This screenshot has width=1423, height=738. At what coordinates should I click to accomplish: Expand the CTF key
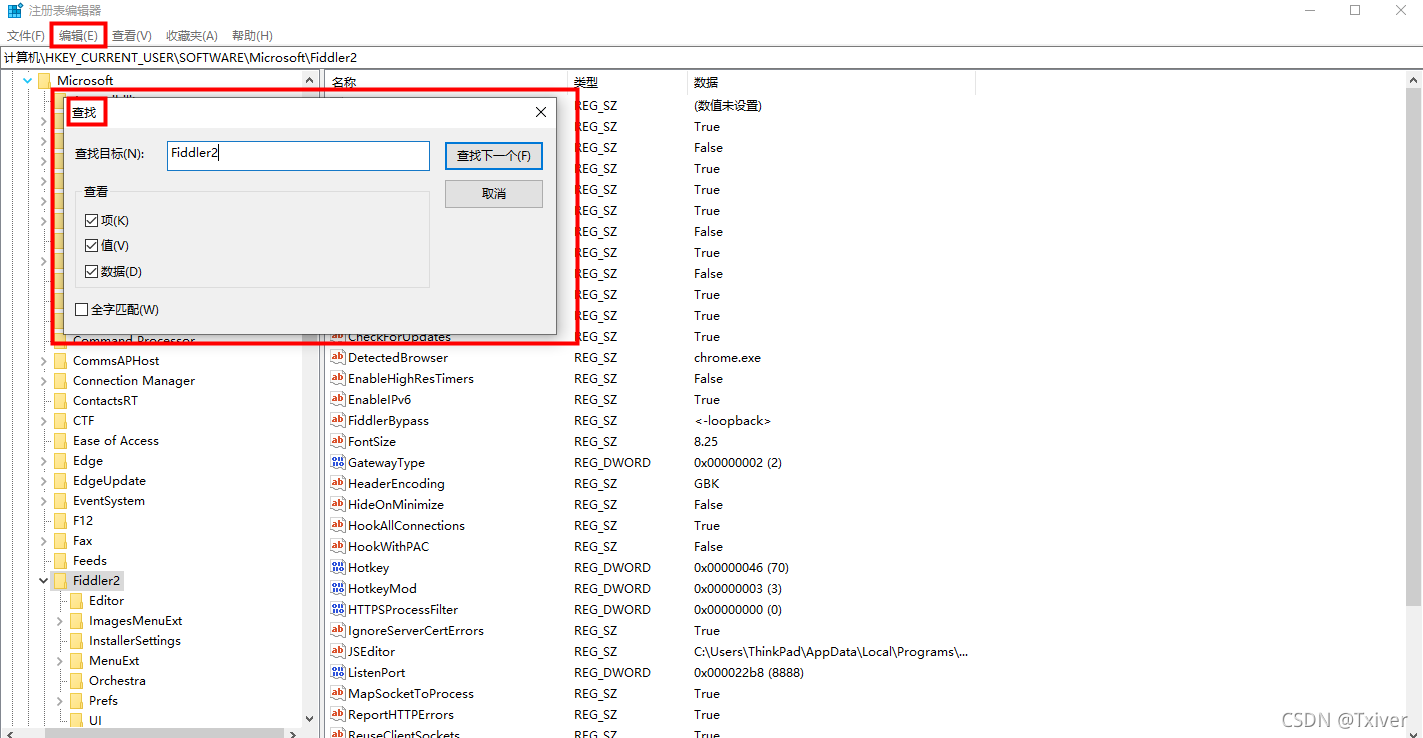(x=43, y=420)
